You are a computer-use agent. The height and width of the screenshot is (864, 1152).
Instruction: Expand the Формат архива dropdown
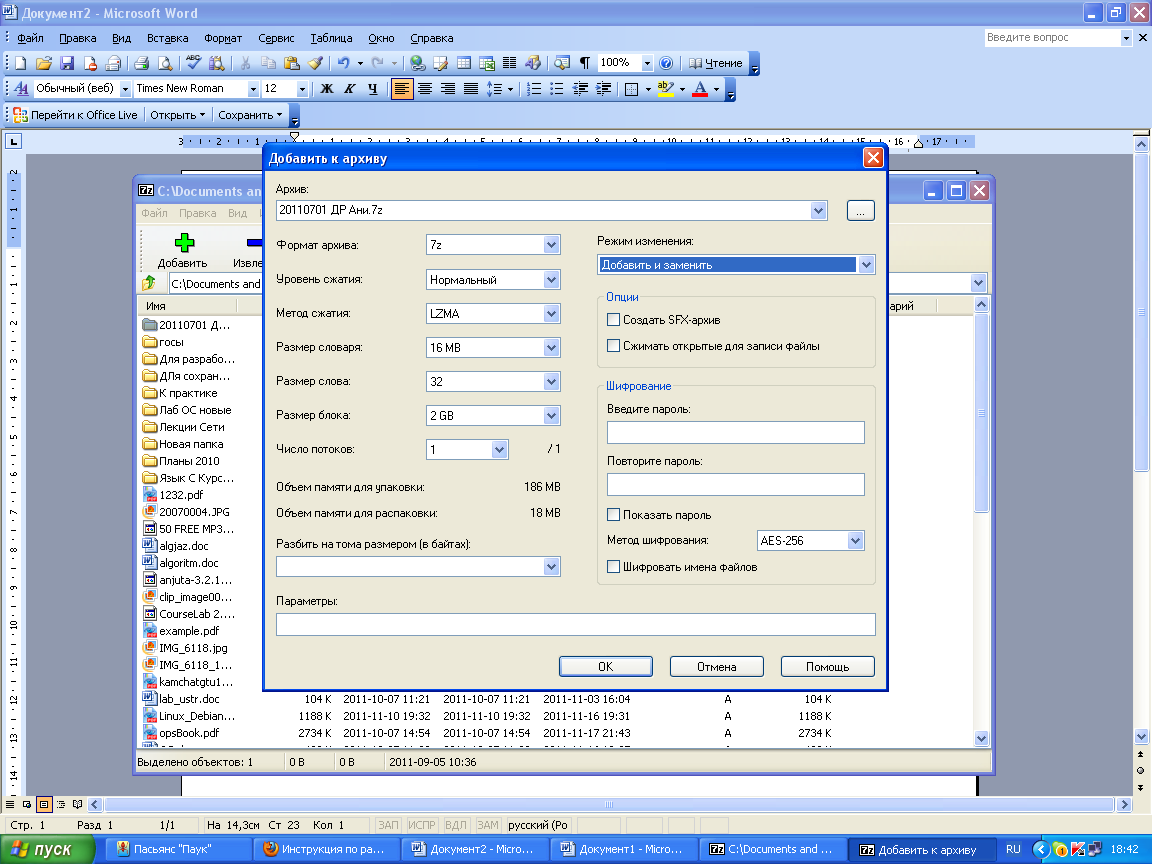click(x=552, y=245)
